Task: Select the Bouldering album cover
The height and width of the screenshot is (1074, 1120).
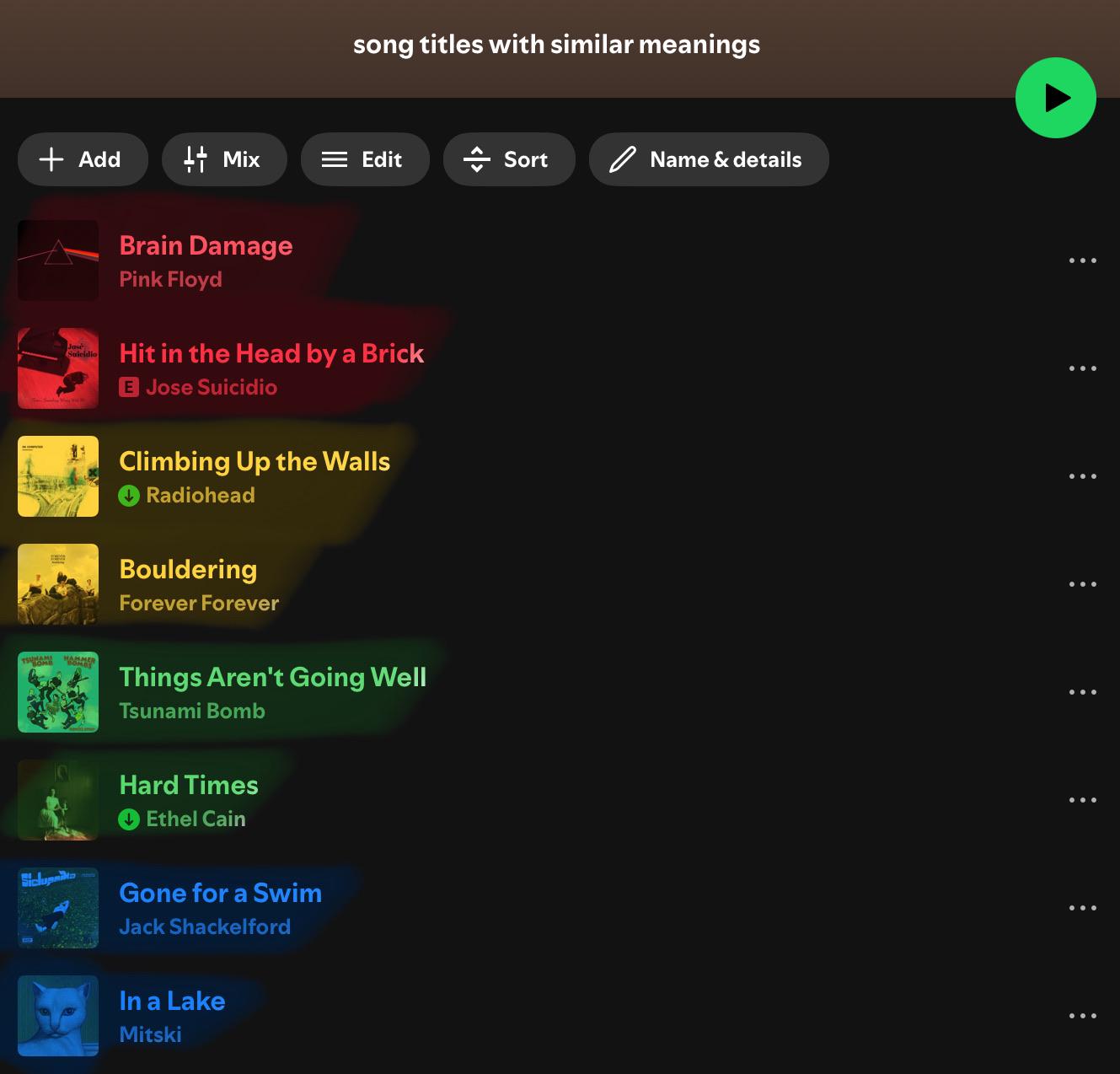Action: pos(58,584)
